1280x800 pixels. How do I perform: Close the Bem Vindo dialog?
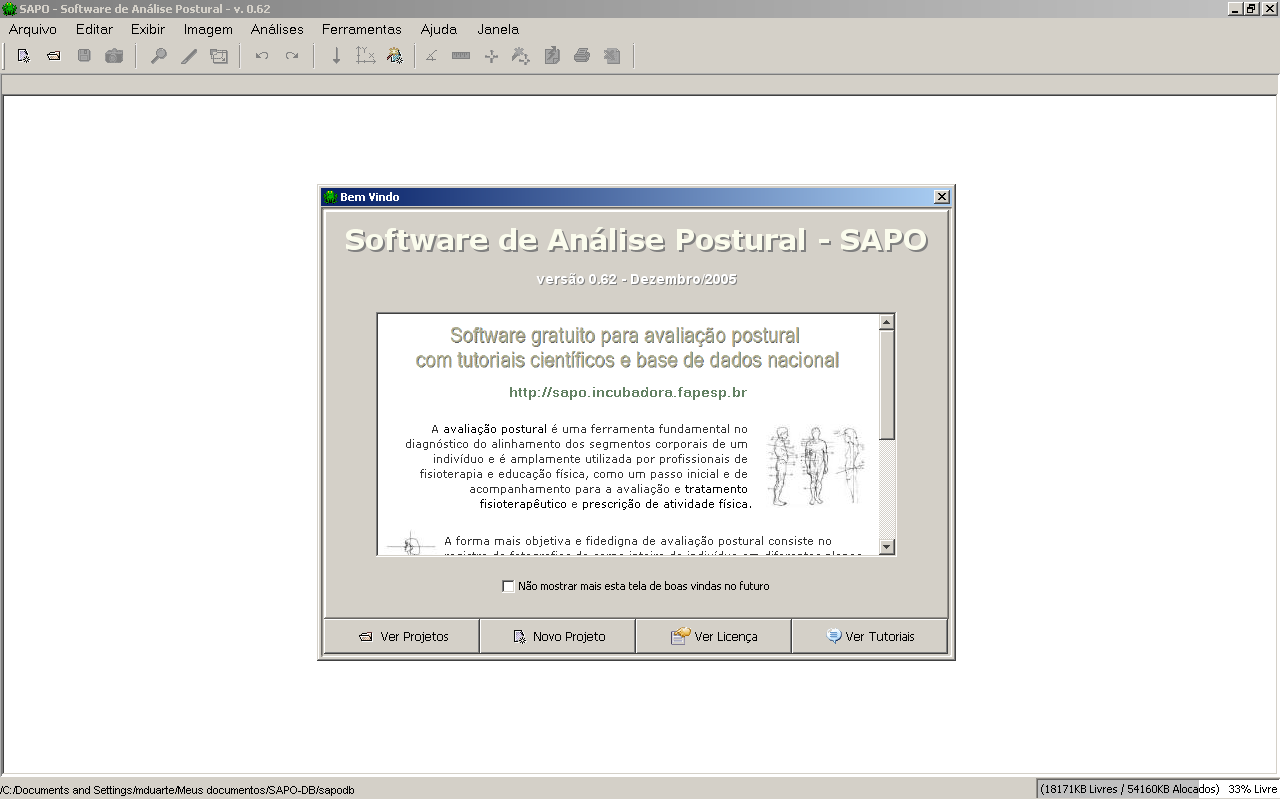point(941,197)
